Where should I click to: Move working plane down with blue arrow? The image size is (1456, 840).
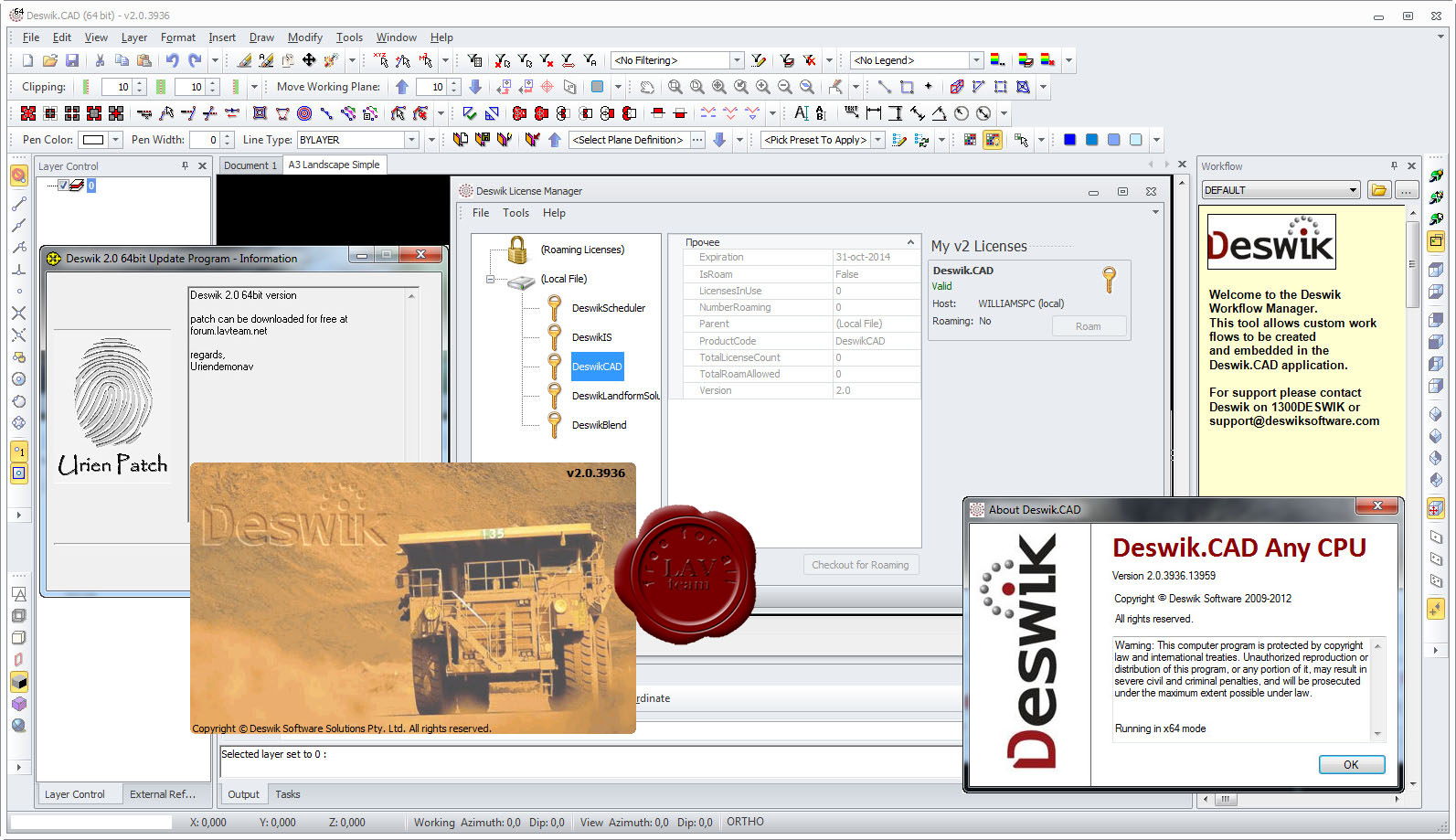[475, 87]
